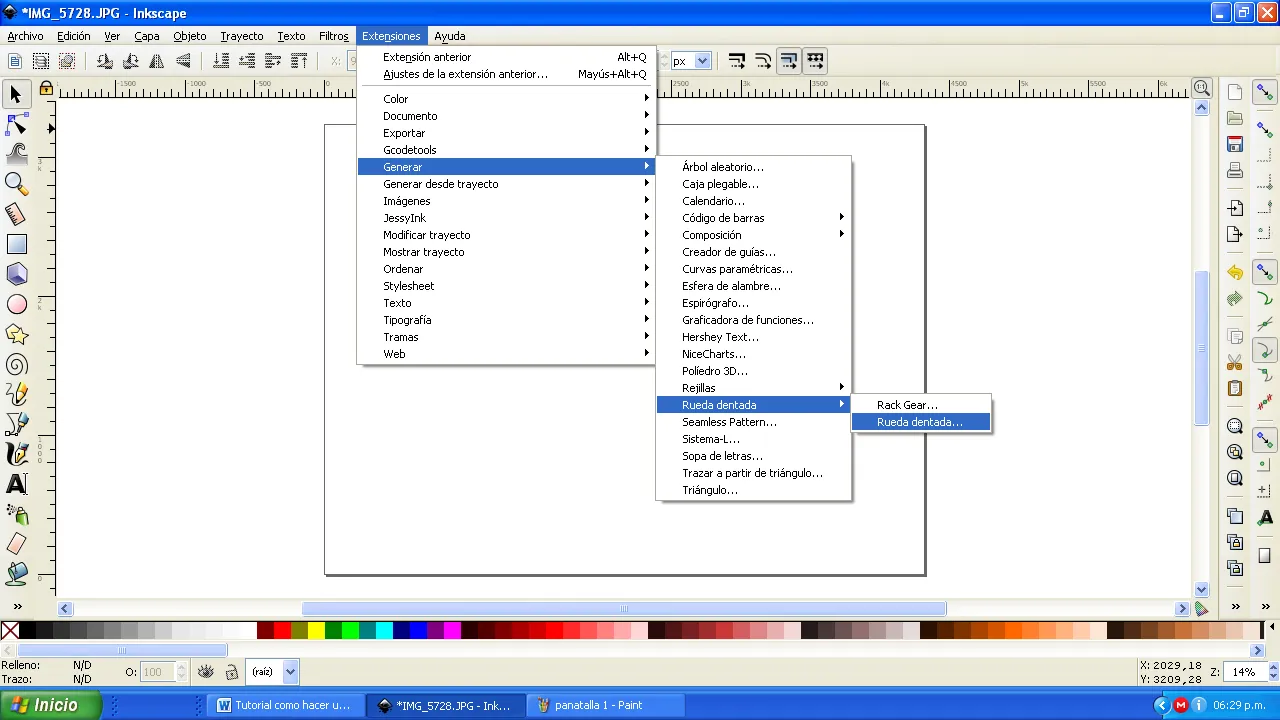The height and width of the screenshot is (720, 1280).
Task: Toggle enable snapping top icon
Action: (x=1265, y=93)
